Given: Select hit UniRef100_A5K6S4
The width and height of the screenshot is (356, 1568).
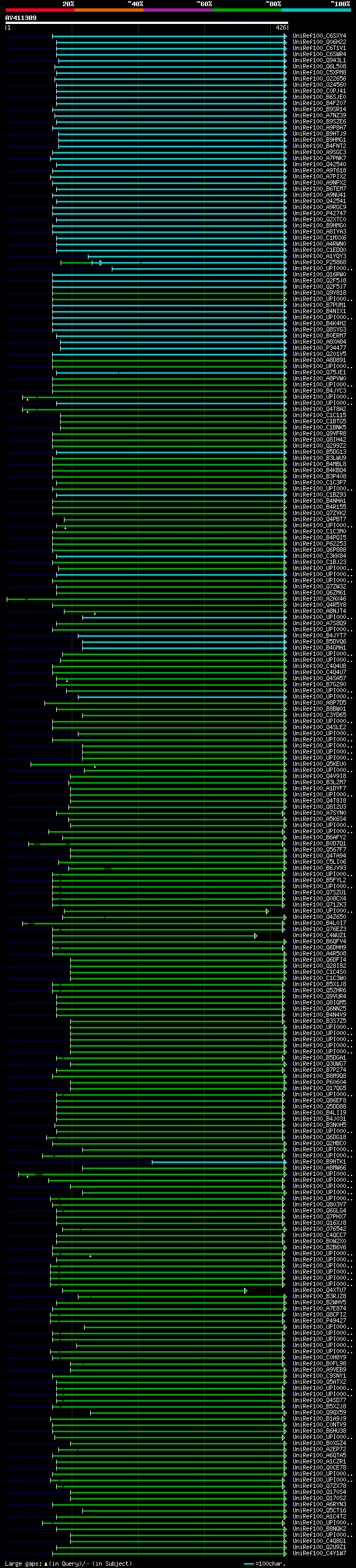Looking at the screenshot, I should (319, 819).
